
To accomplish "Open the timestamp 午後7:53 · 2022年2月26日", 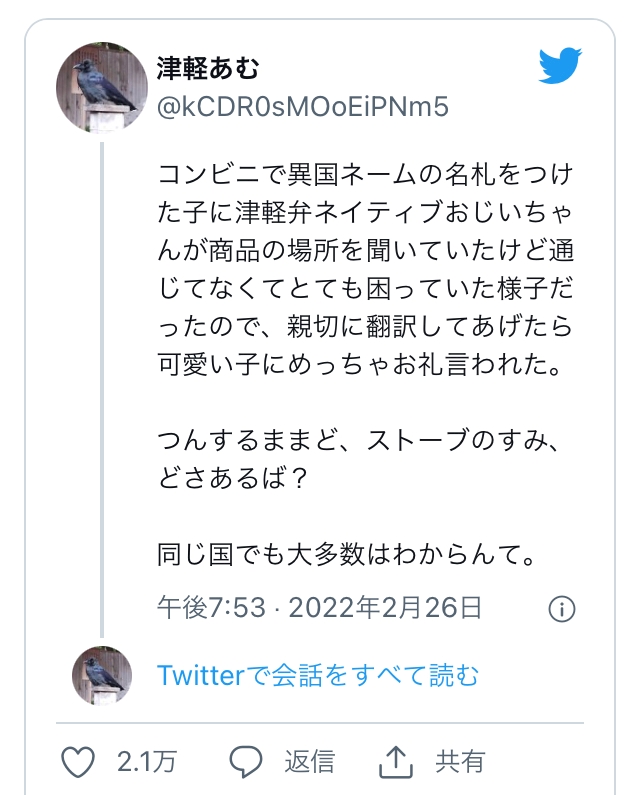I will pos(319,607).
